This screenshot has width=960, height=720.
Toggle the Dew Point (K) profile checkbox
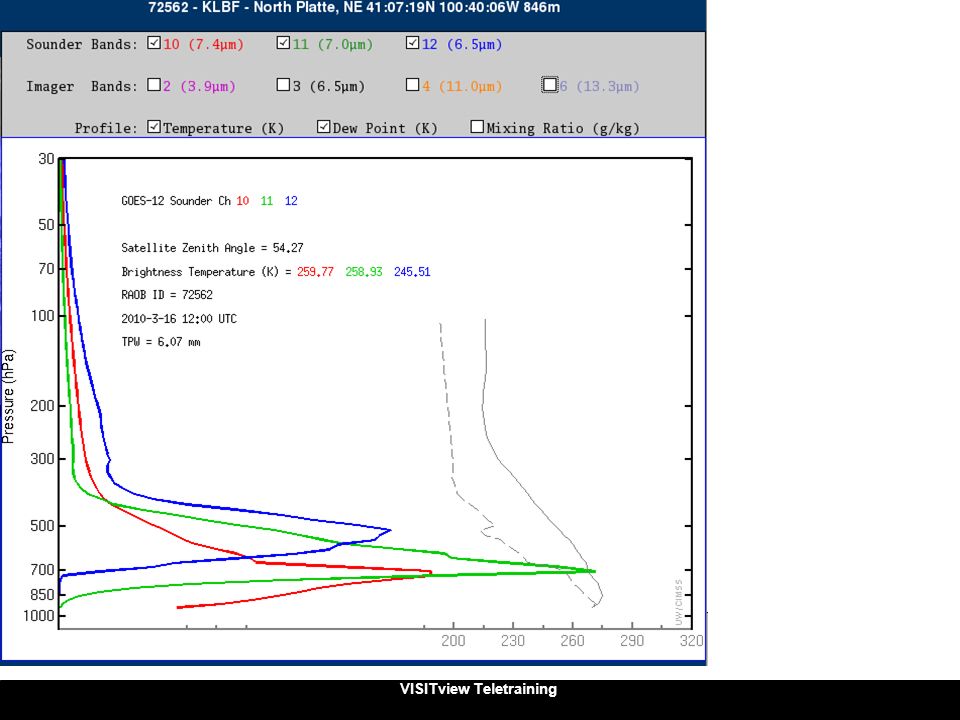click(x=324, y=127)
